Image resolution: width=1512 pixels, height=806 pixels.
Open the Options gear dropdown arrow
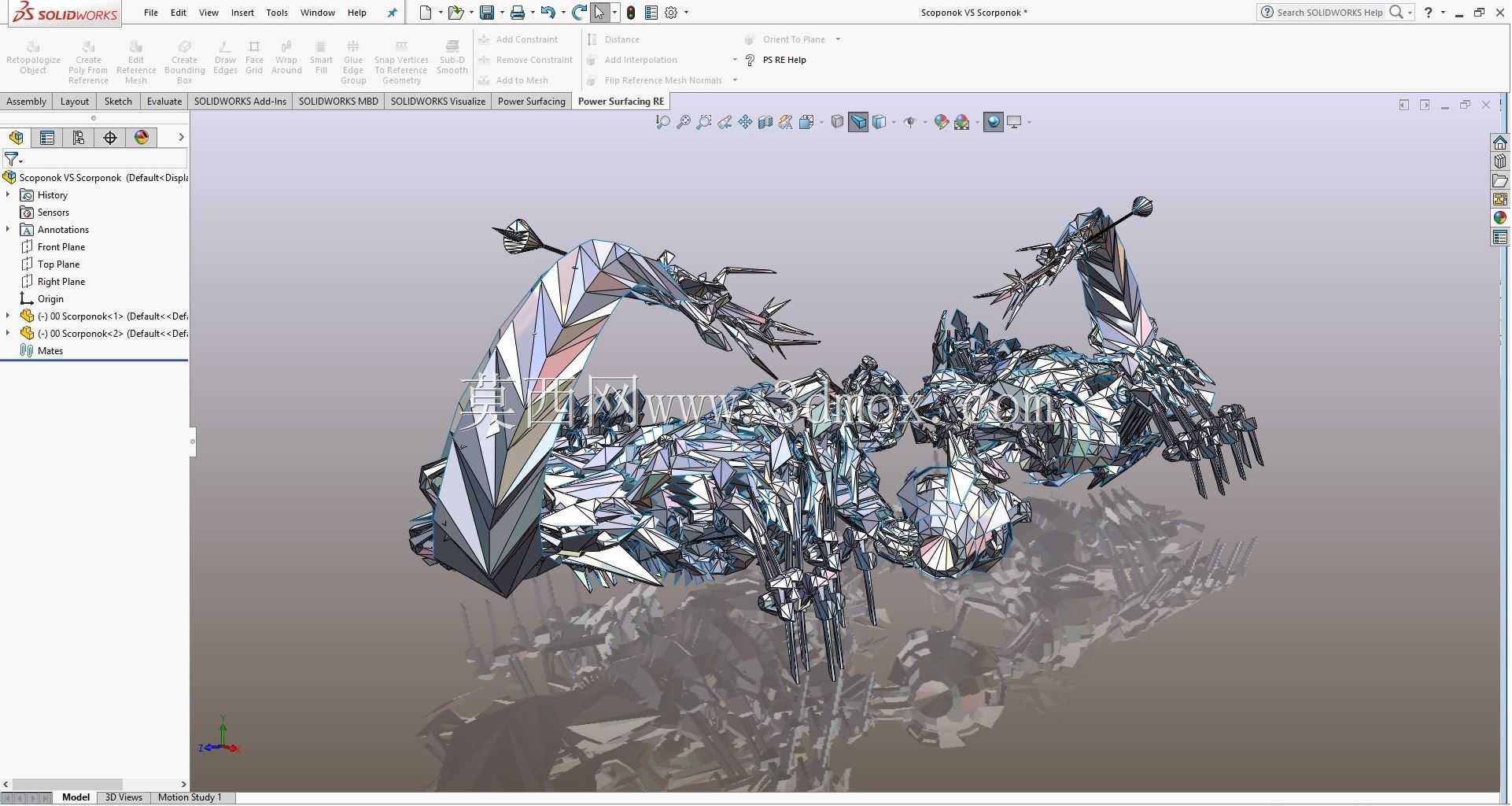click(686, 13)
